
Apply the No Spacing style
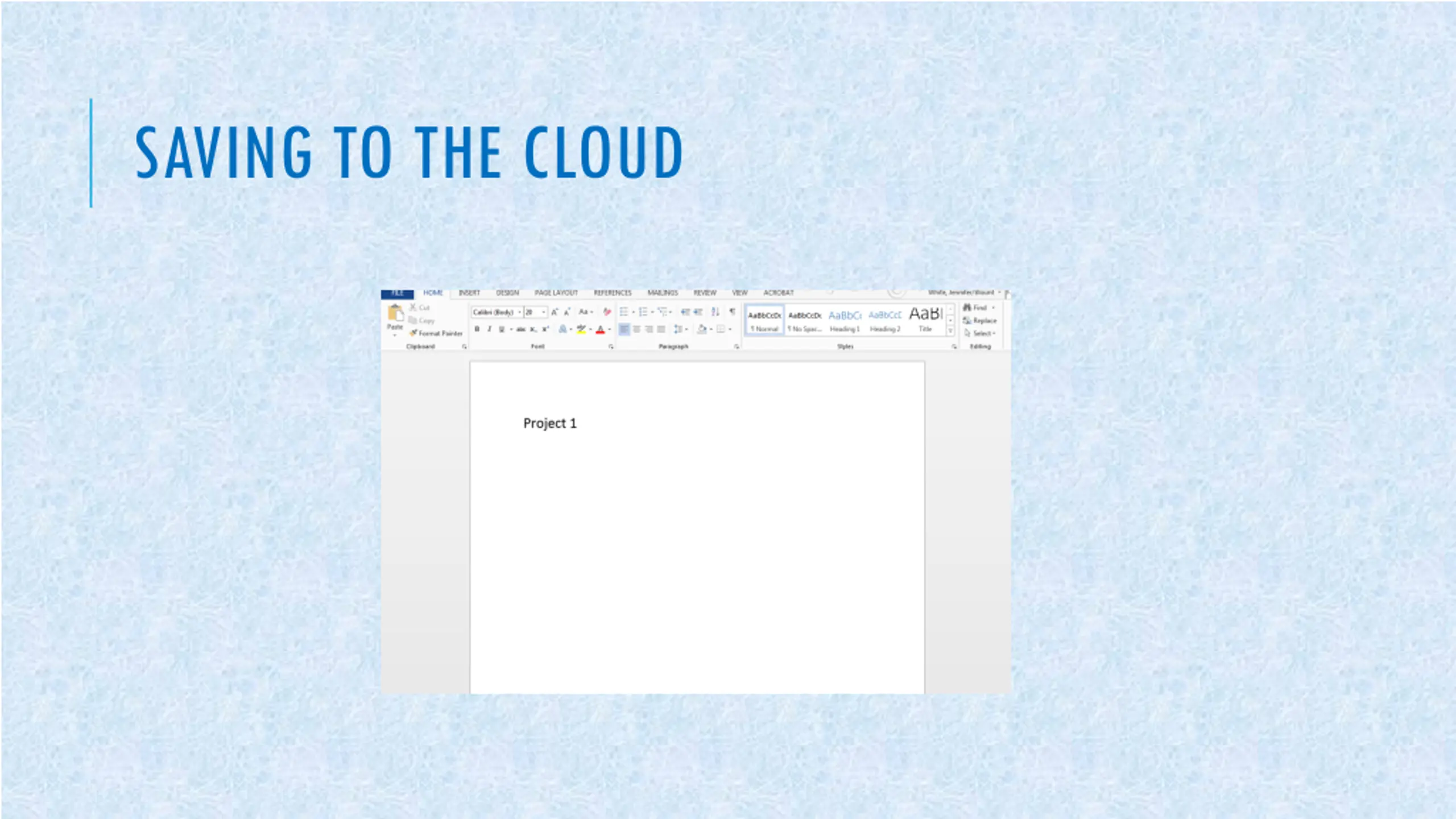coord(805,321)
